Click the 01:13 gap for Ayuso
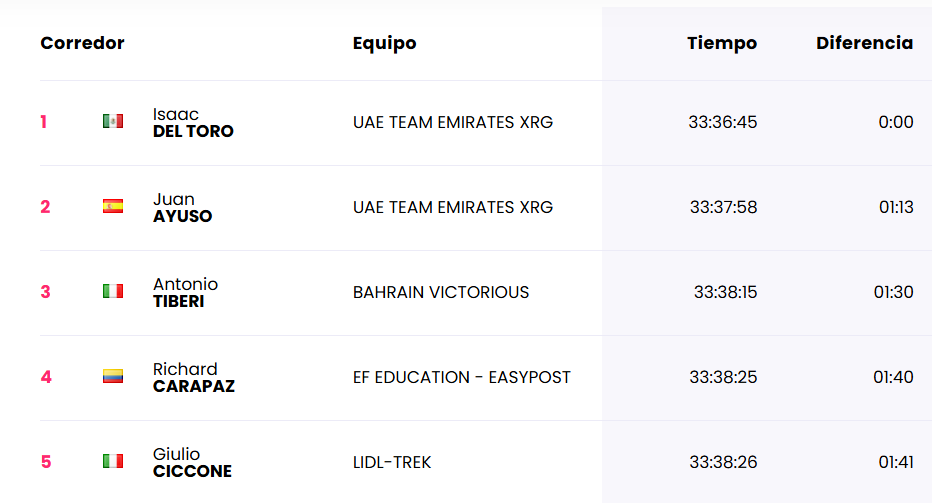The image size is (932, 503). click(x=896, y=208)
